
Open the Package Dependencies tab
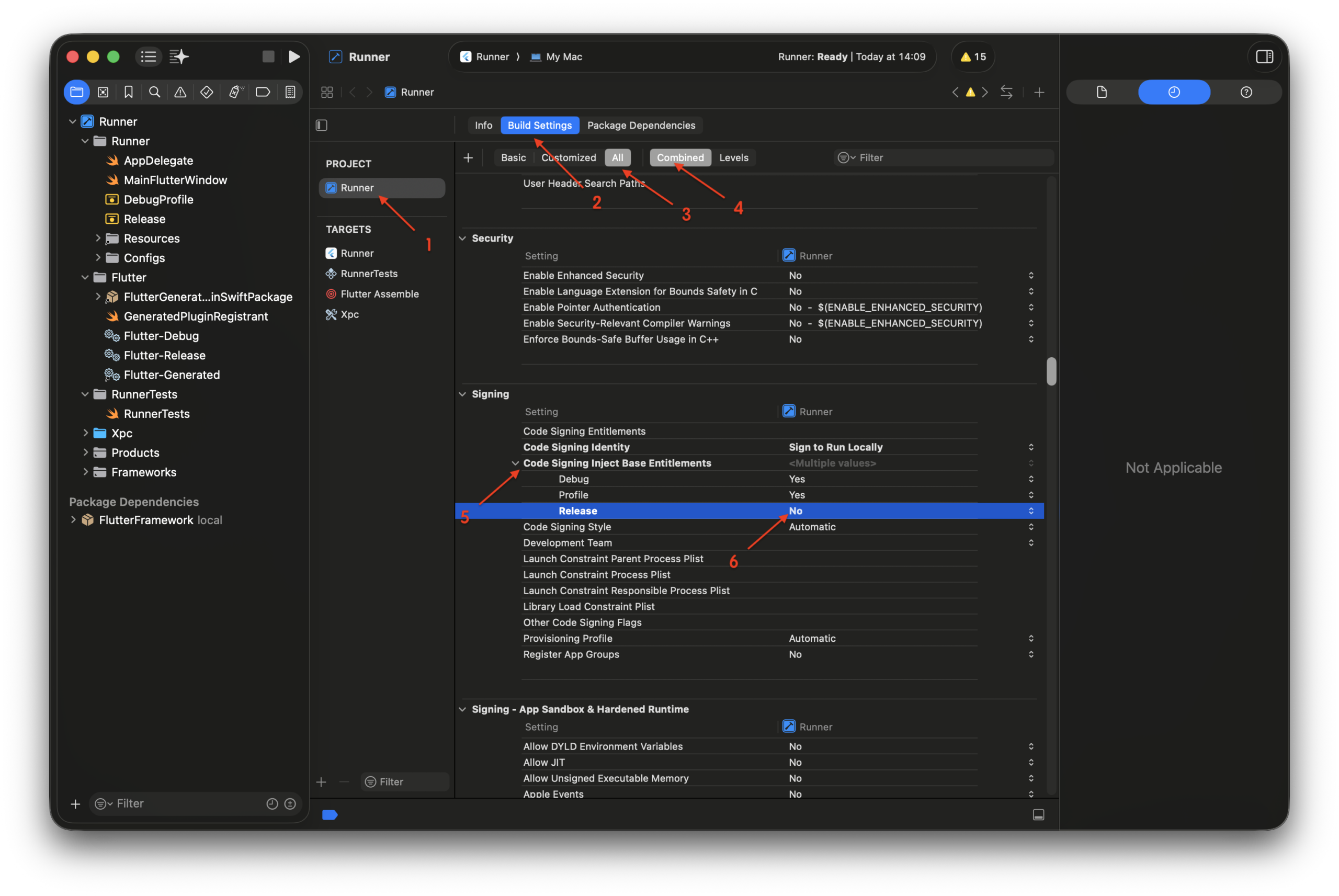pos(641,125)
